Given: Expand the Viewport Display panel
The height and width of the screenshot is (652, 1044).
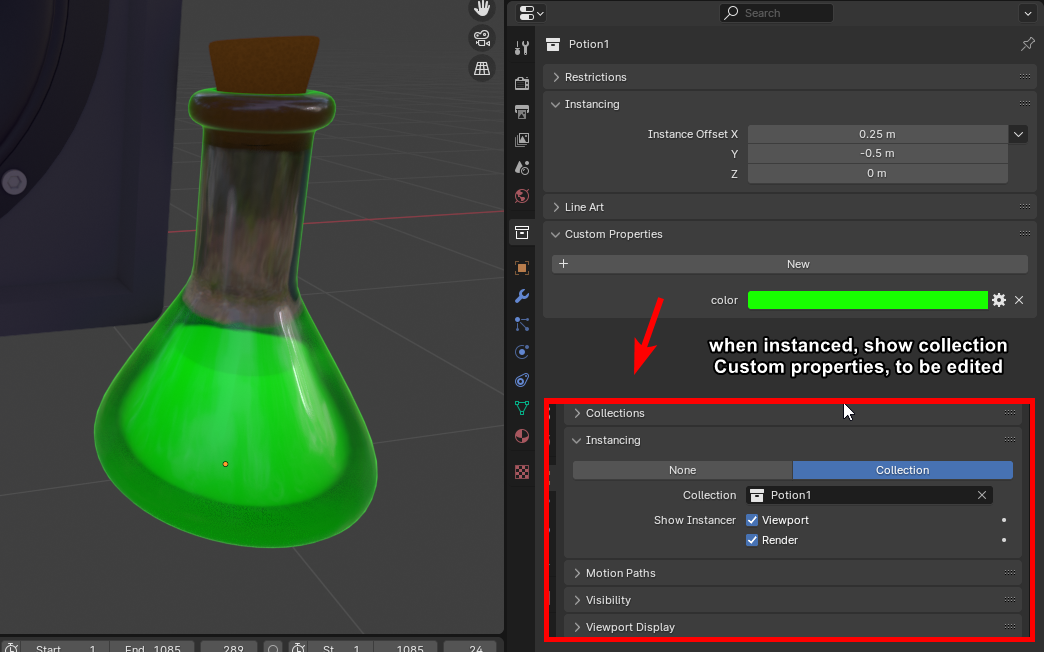Looking at the screenshot, I should click(x=577, y=627).
